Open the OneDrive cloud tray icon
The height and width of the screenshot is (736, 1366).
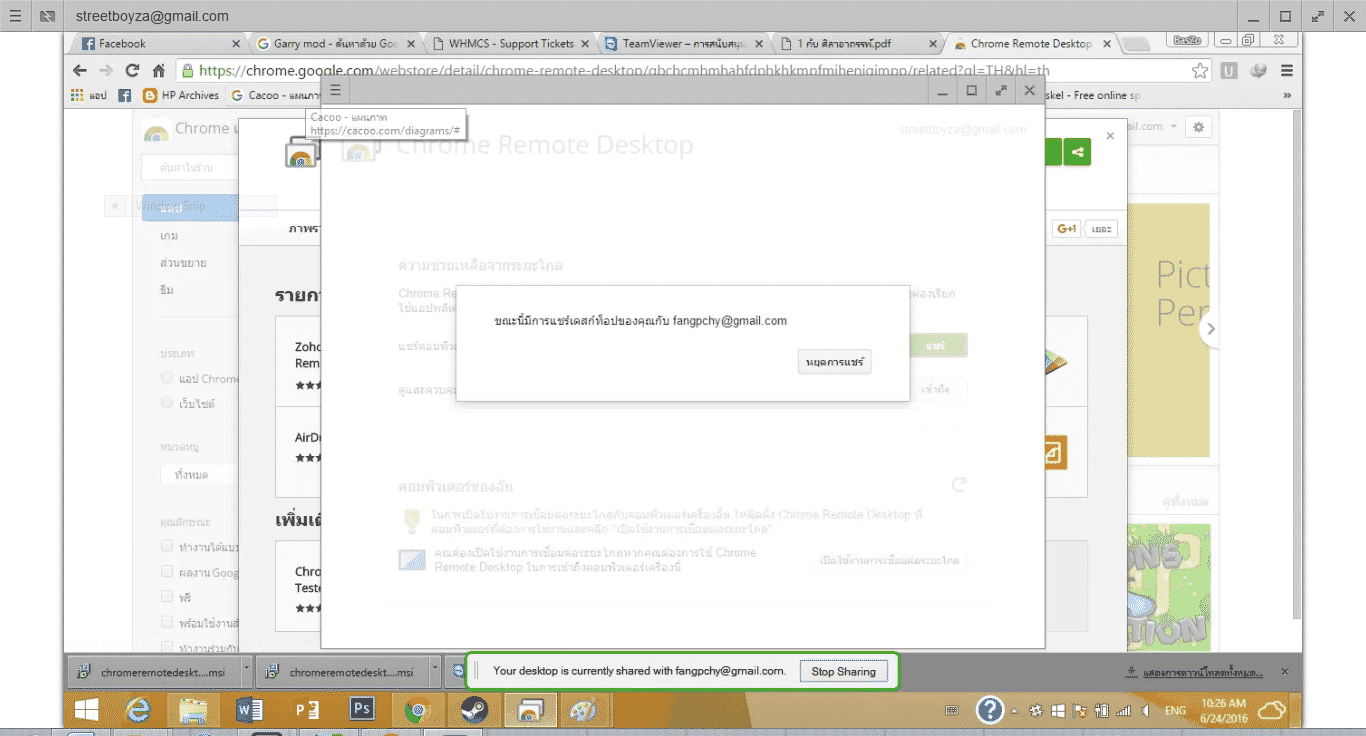pos(1272,710)
